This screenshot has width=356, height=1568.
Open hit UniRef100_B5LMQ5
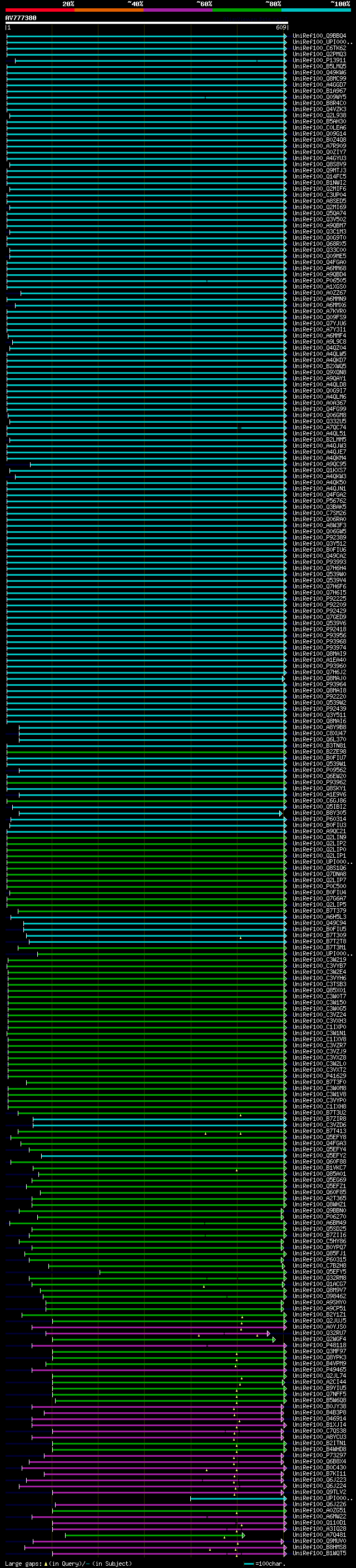tap(319, 66)
